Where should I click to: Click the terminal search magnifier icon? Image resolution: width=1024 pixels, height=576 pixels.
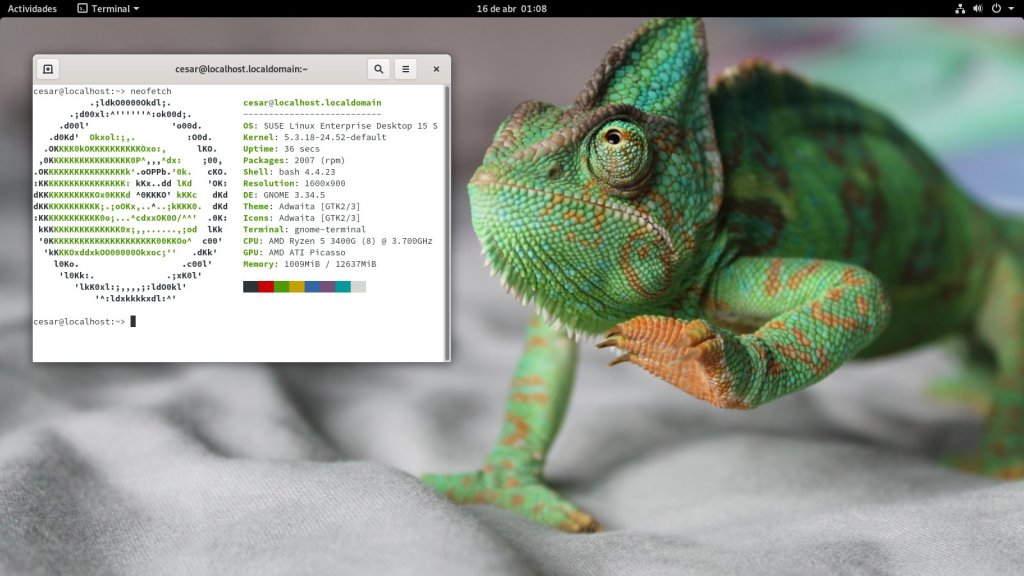[x=379, y=69]
